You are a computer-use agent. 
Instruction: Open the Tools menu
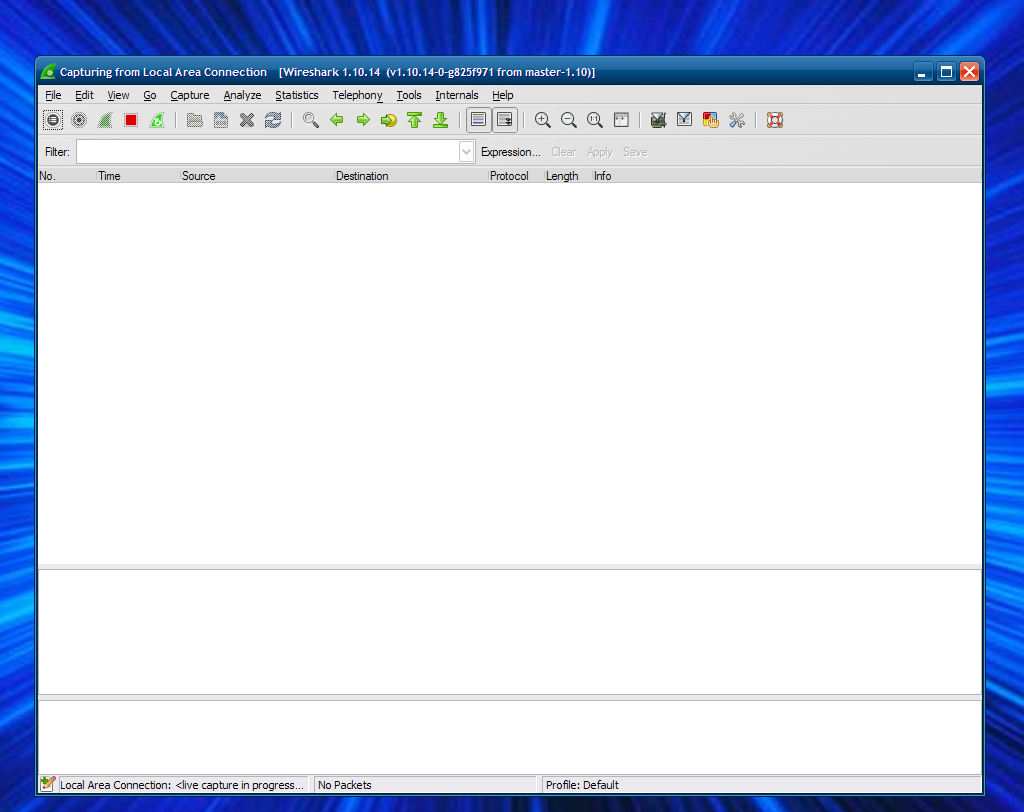(409, 95)
